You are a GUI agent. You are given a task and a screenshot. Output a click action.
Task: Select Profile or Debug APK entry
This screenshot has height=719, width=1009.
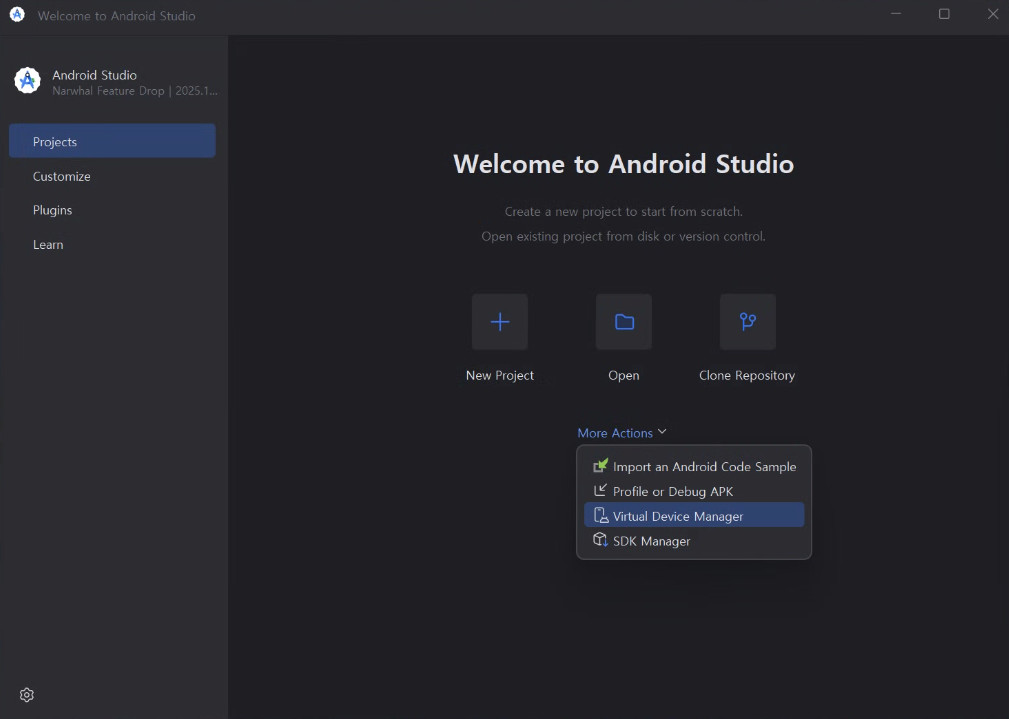click(694, 491)
